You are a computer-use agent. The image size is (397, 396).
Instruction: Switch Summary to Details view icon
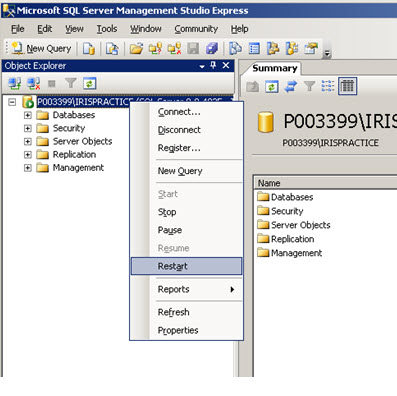pyautogui.click(x=347, y=86)
